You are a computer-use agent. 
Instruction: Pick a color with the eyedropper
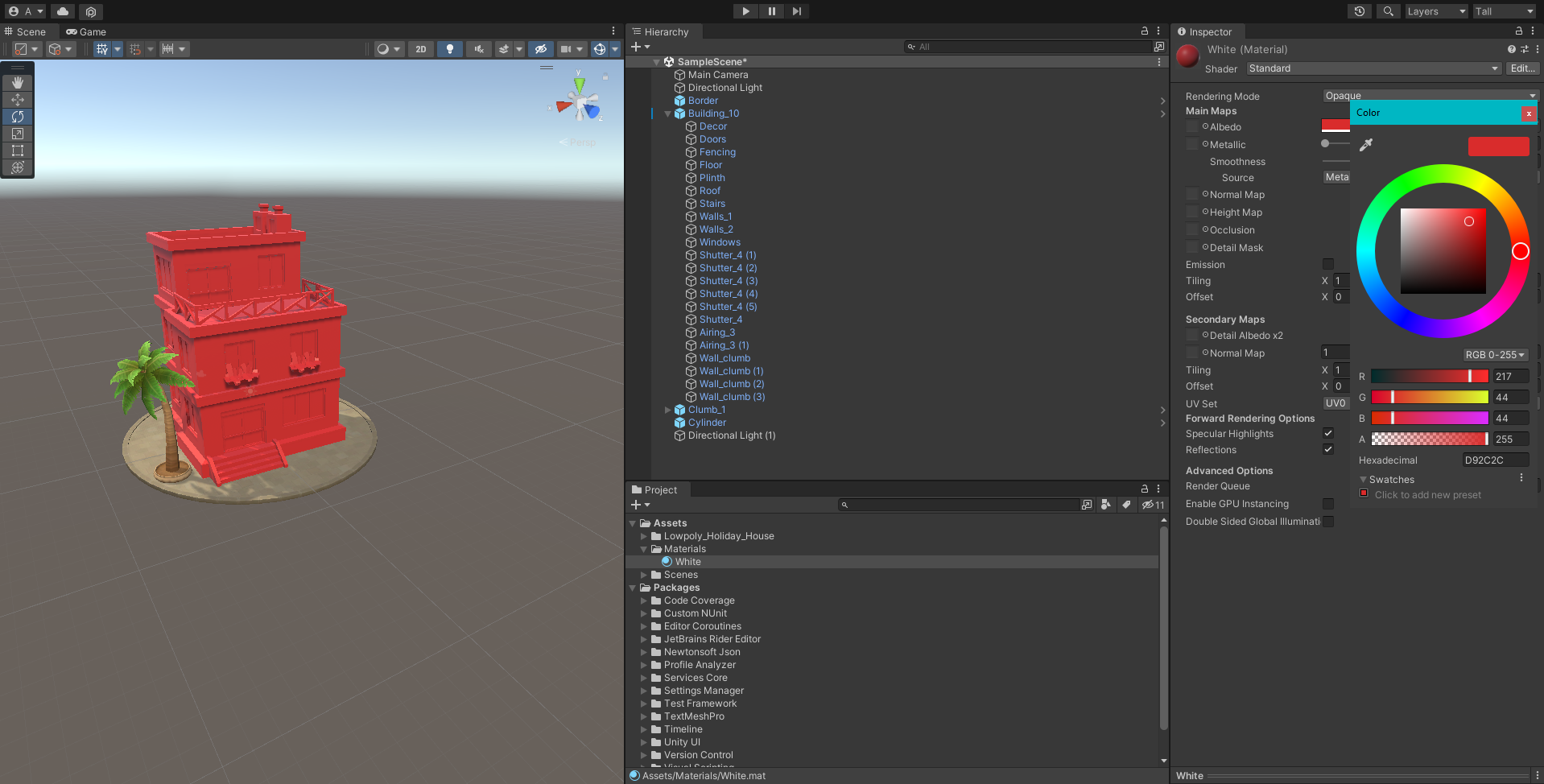(1365, 145)
